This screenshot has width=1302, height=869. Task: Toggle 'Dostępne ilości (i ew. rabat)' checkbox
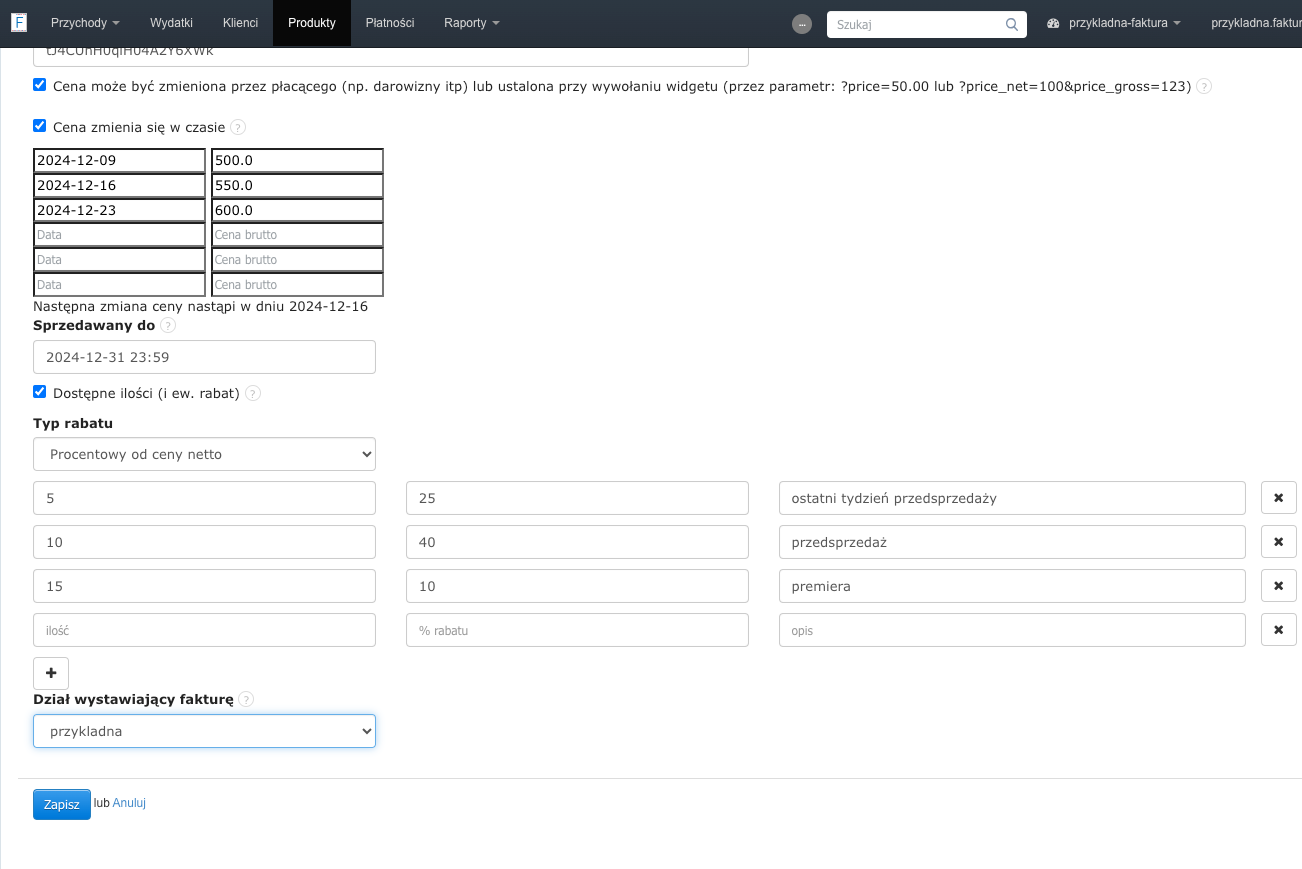click(40, 391)
